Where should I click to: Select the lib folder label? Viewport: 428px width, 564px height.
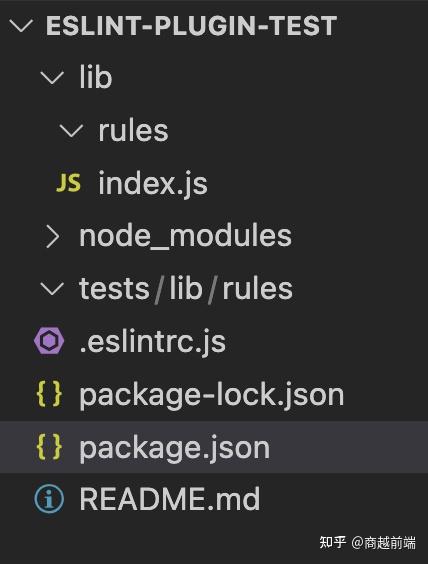96,77
